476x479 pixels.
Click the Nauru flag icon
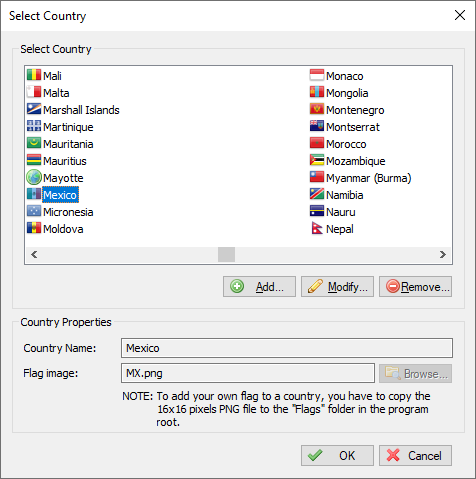click(x=317, y=211)
